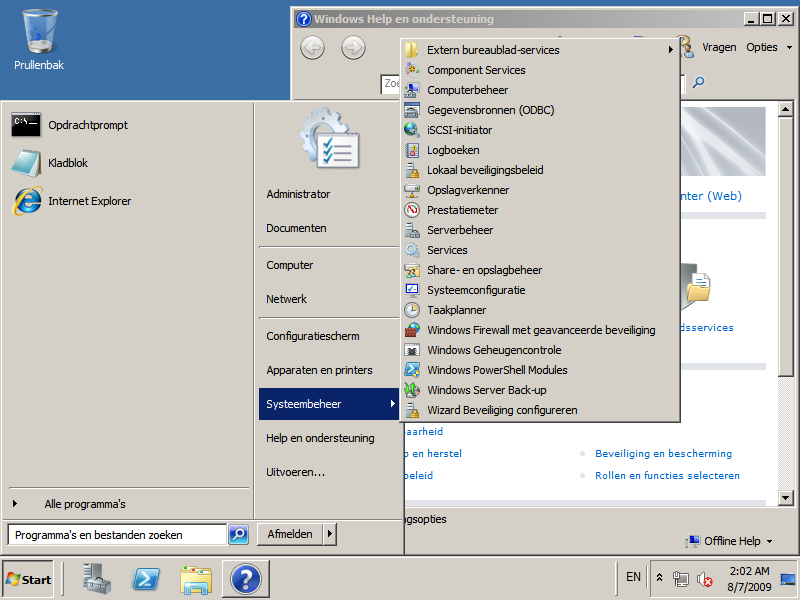Click the Prestatiemeter gauge icon
The height and width of the screenshot is (600, 800).
coord(412,210)
